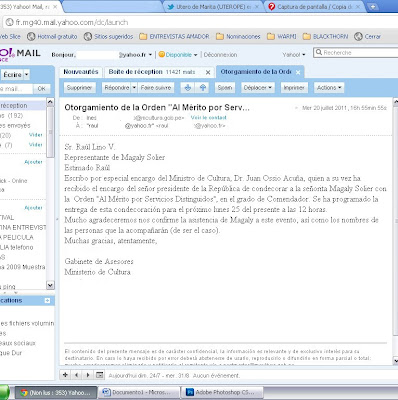Open the Actions dropdown menu

pos(329,88)
